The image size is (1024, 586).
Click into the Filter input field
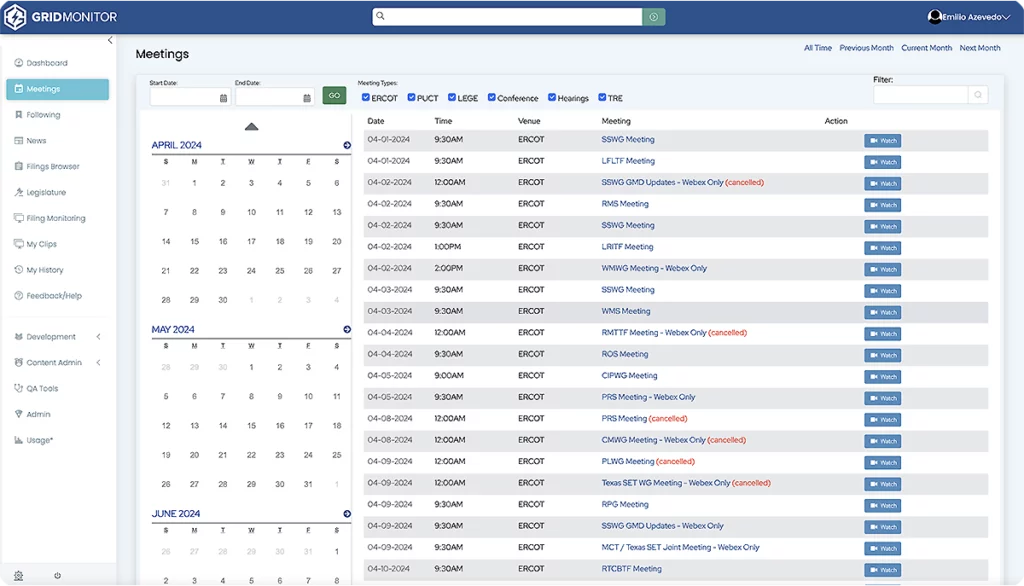pyautogui.click(x=920, y=95)
